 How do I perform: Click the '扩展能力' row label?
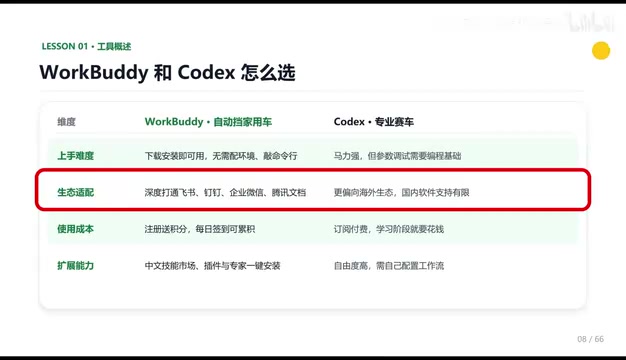(x=75, y=266)
